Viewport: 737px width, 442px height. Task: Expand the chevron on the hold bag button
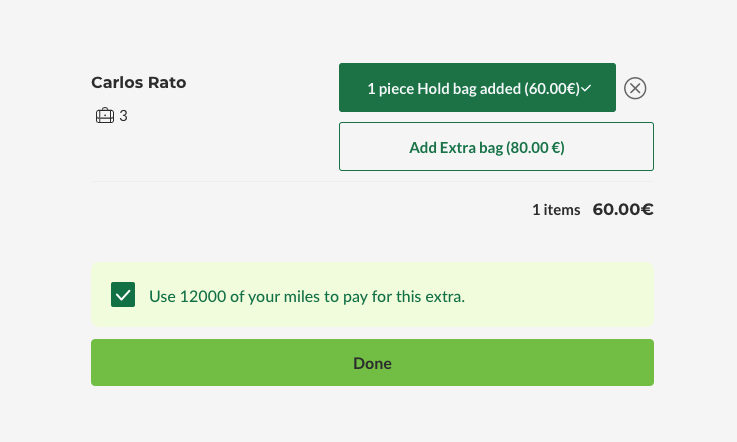click(x=587, y=88)
